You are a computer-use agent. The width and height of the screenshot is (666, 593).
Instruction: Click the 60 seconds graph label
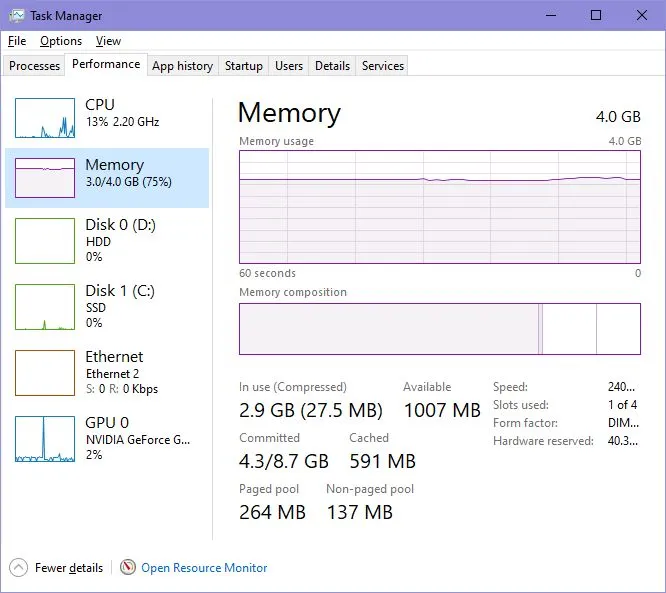(267, 273)
